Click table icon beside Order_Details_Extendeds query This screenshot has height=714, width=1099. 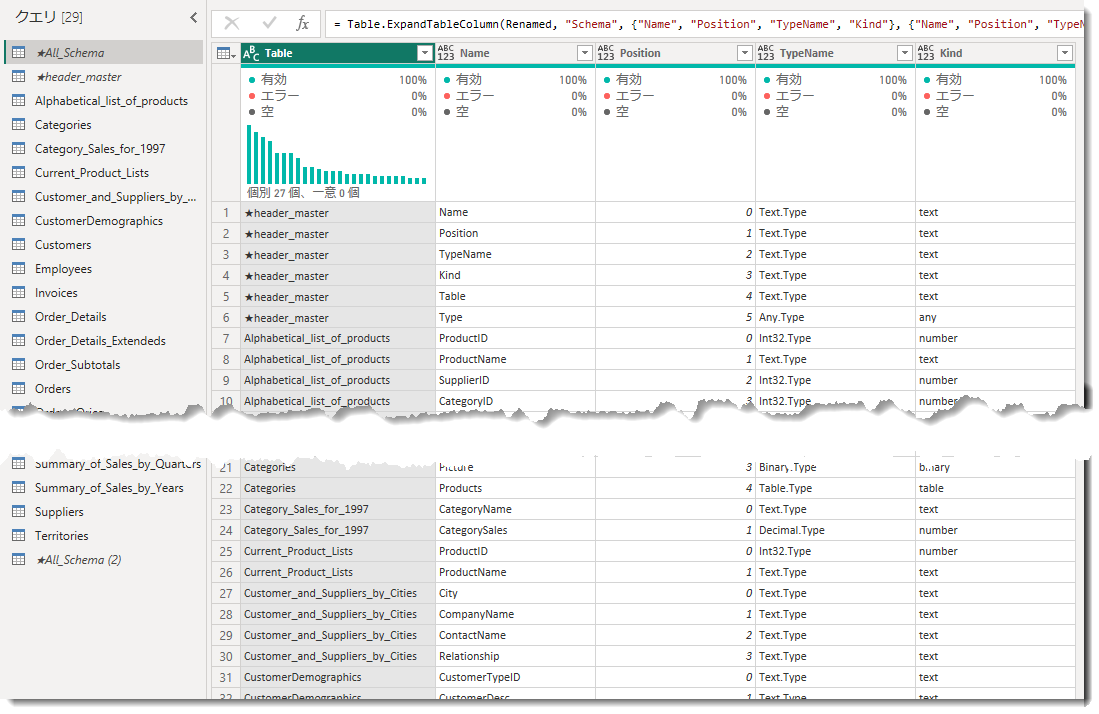click(19, 341)
